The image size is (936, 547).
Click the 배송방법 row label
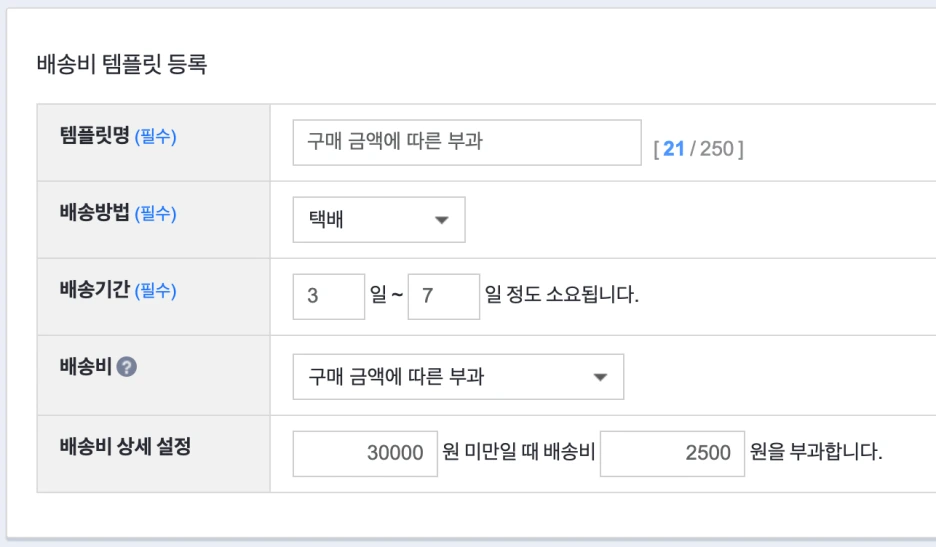point(95,213)
